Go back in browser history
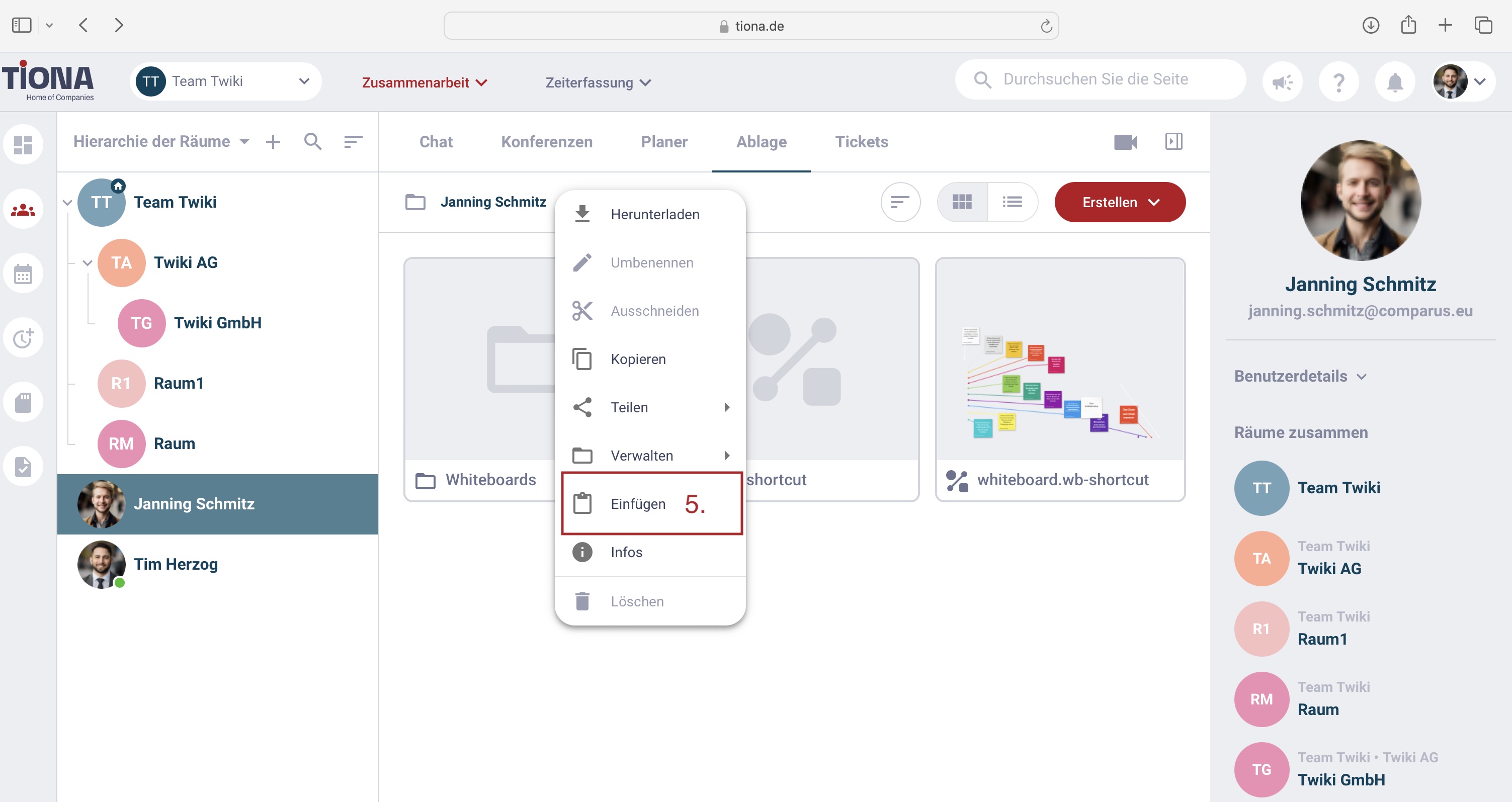The width and height of the screenshot is (1512, 802). click(x=83, y=25)
